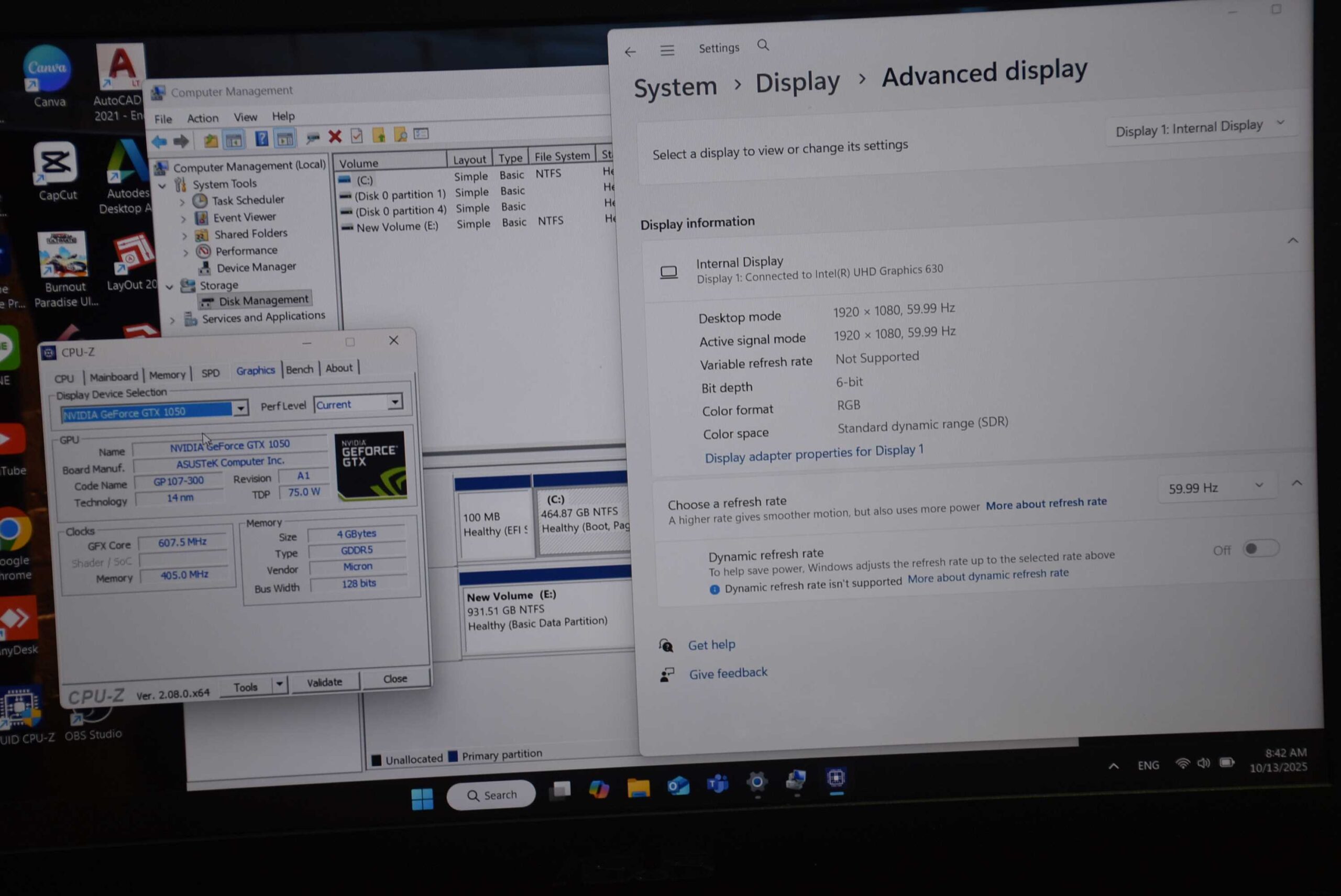
Task: Open the Settings hamburger navigation menu
Action: pos(667,50)
